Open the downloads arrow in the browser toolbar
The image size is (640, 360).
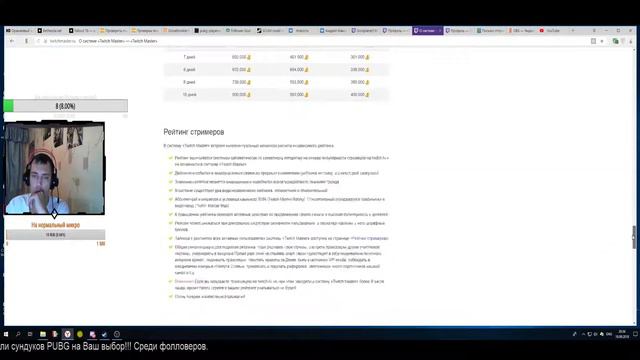point(631,41)
